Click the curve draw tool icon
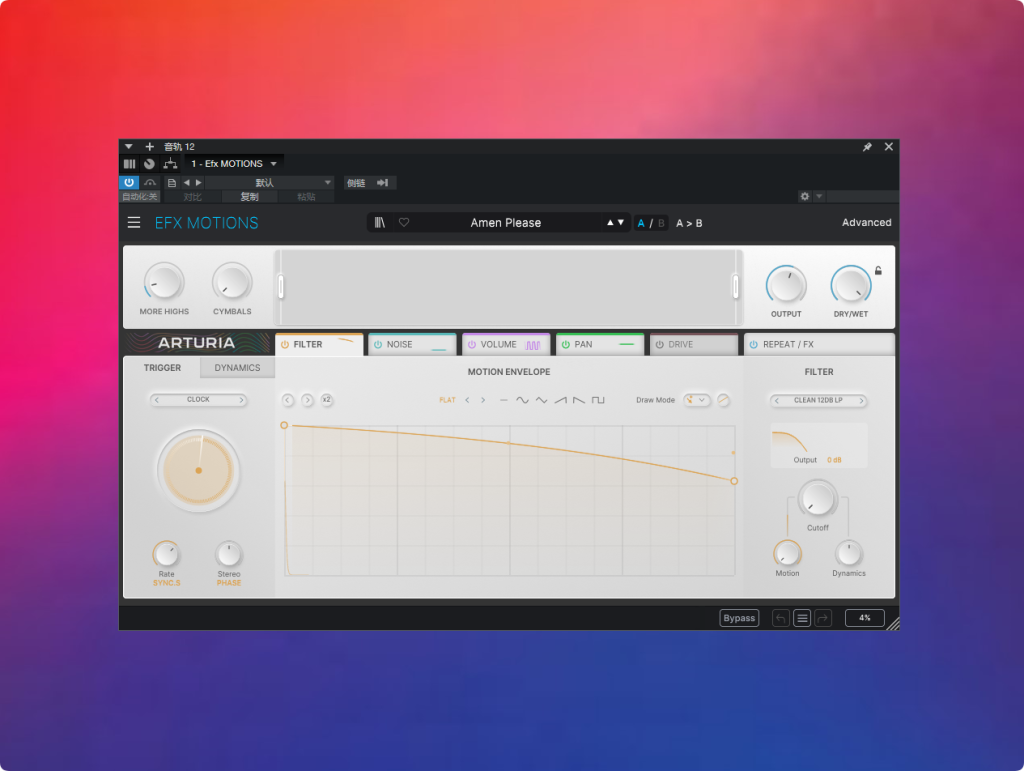The height and width of the screenshot is (771, 1024). pos(723,400)
